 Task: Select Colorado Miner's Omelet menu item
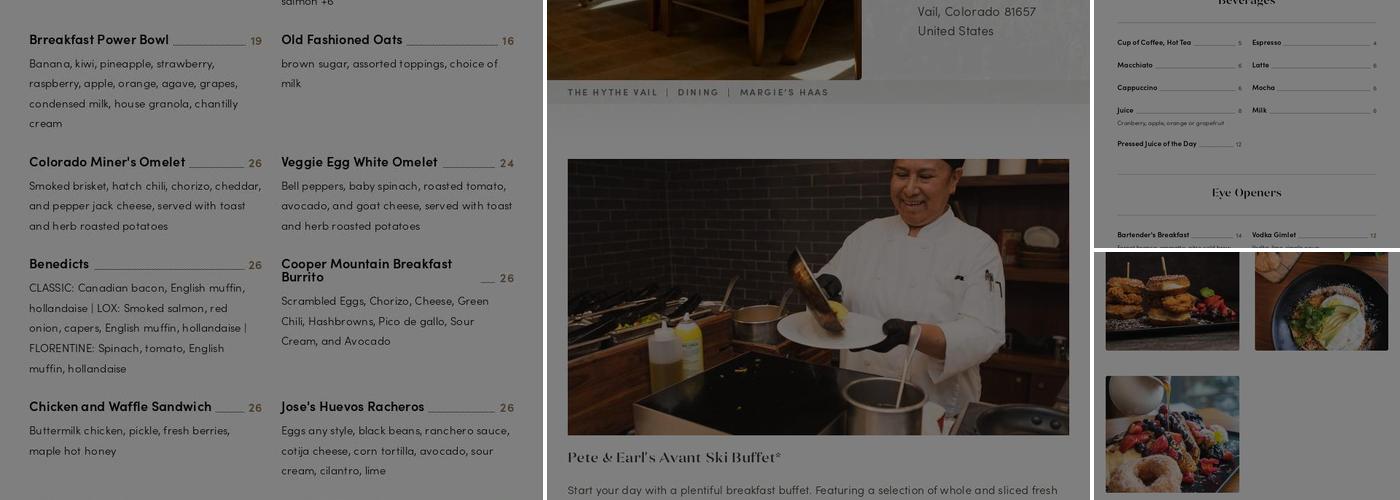coord(107,162)
